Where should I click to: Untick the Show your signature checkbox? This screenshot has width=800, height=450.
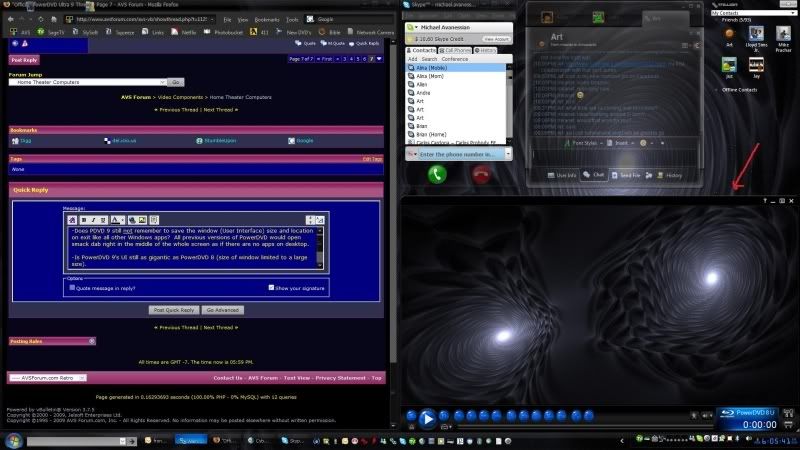tap(271, 287)
